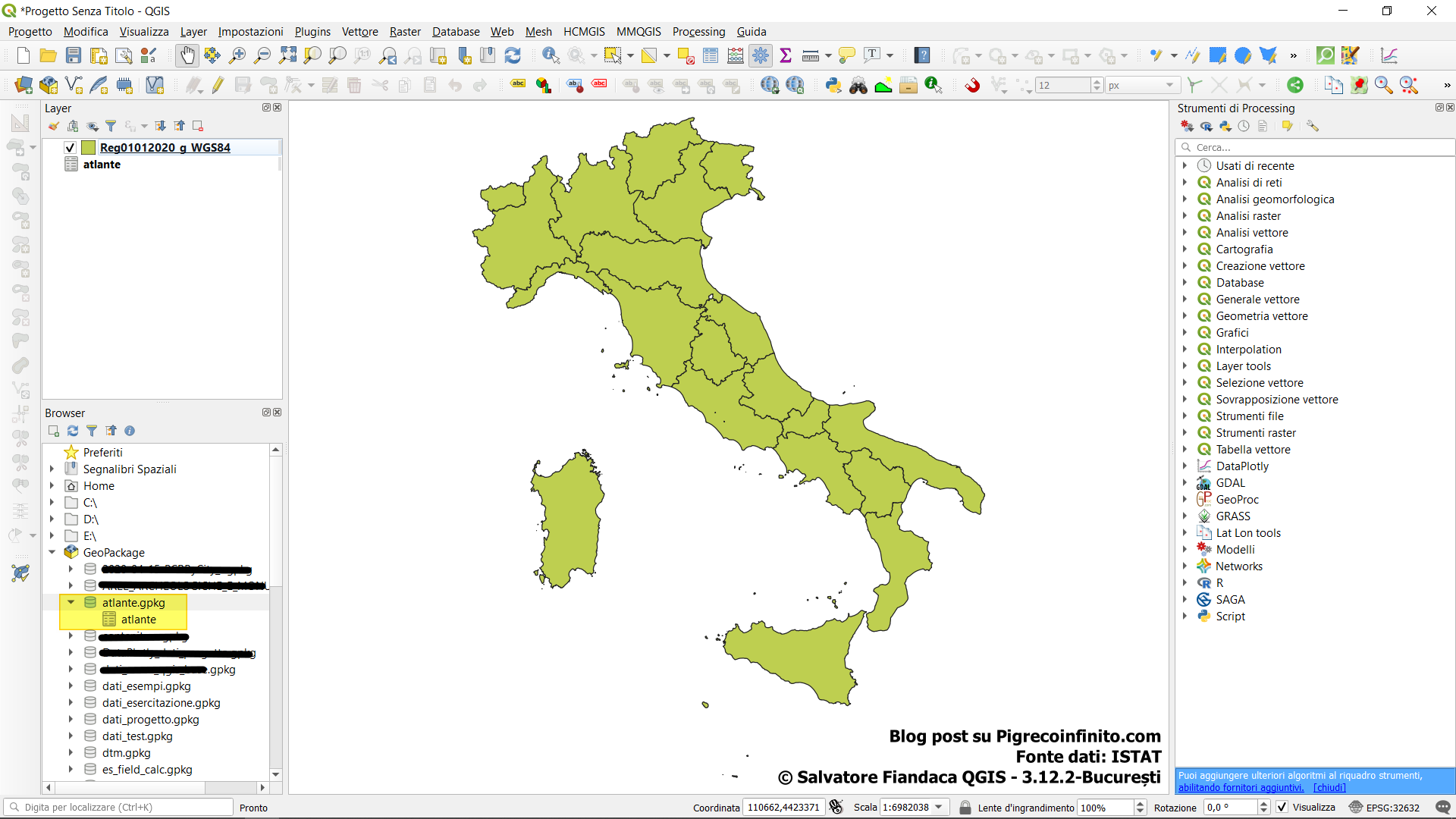
Task: Open the Field Calculator abacus icon
Action: click(735, 55)
